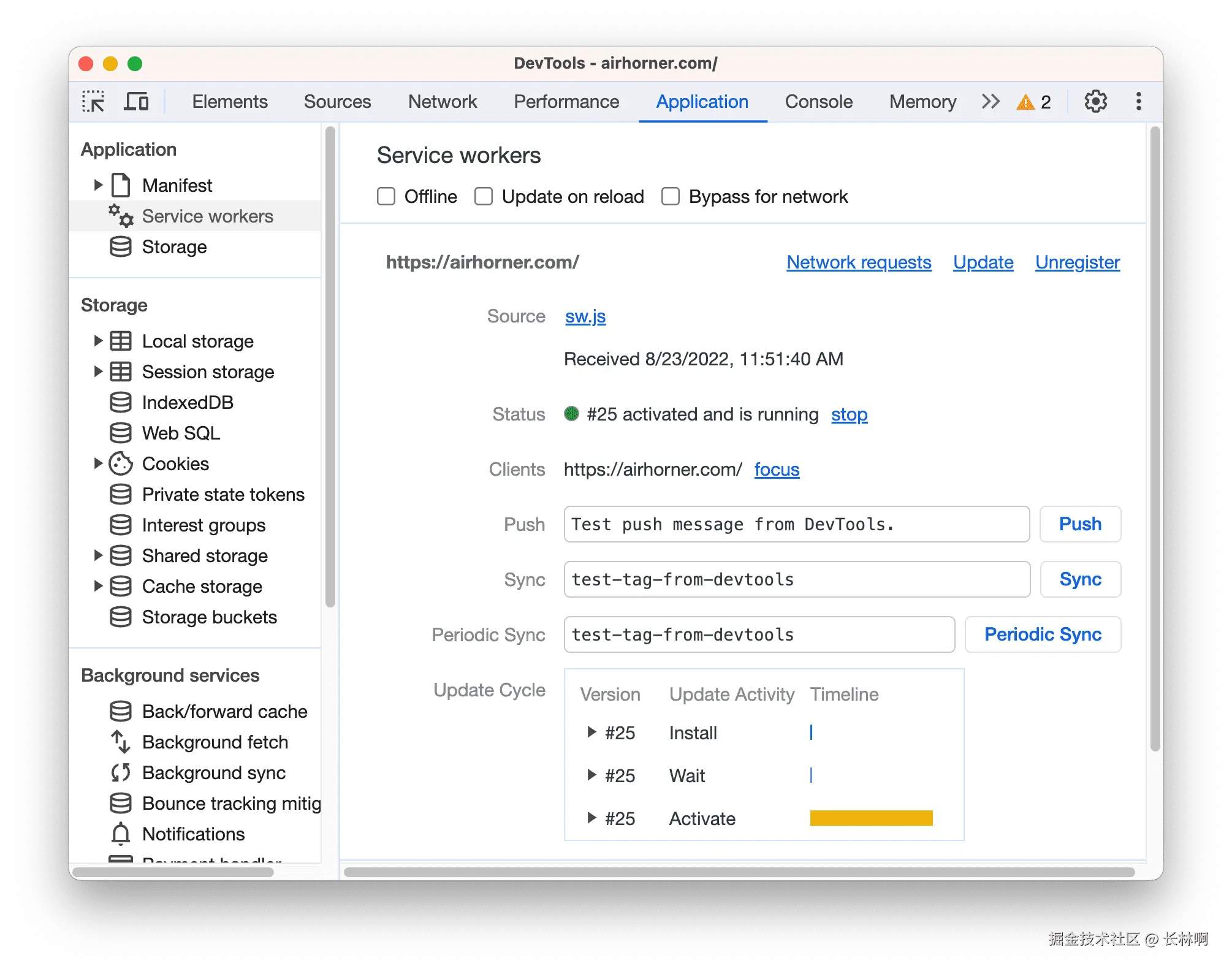Toggle the device toolbar icon

pyautogui.click(x=136, y=101)
